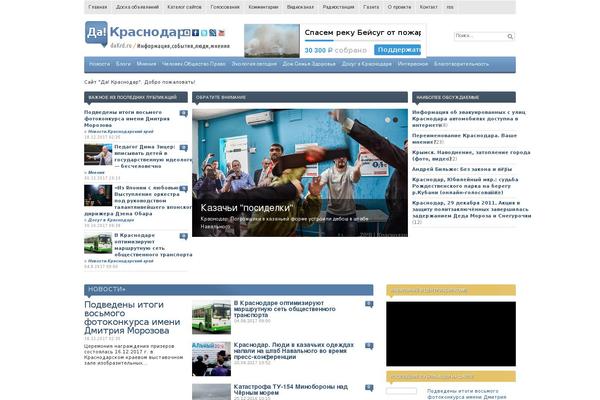600x400 pixels.
Task: Open Крымск. Наводнение, затопление города link
Action: (x=471, y=155)
